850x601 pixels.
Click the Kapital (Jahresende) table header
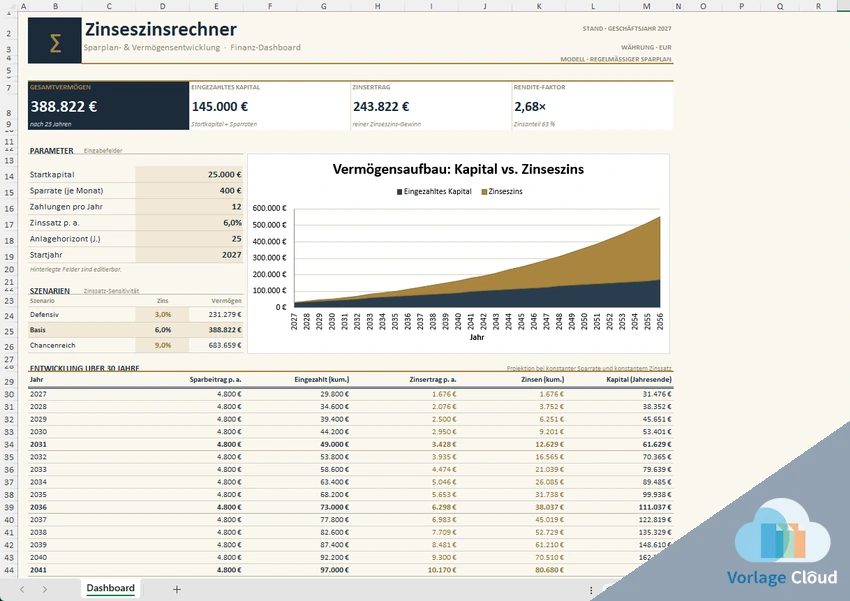pyautogui.click(x=639, y=379)
